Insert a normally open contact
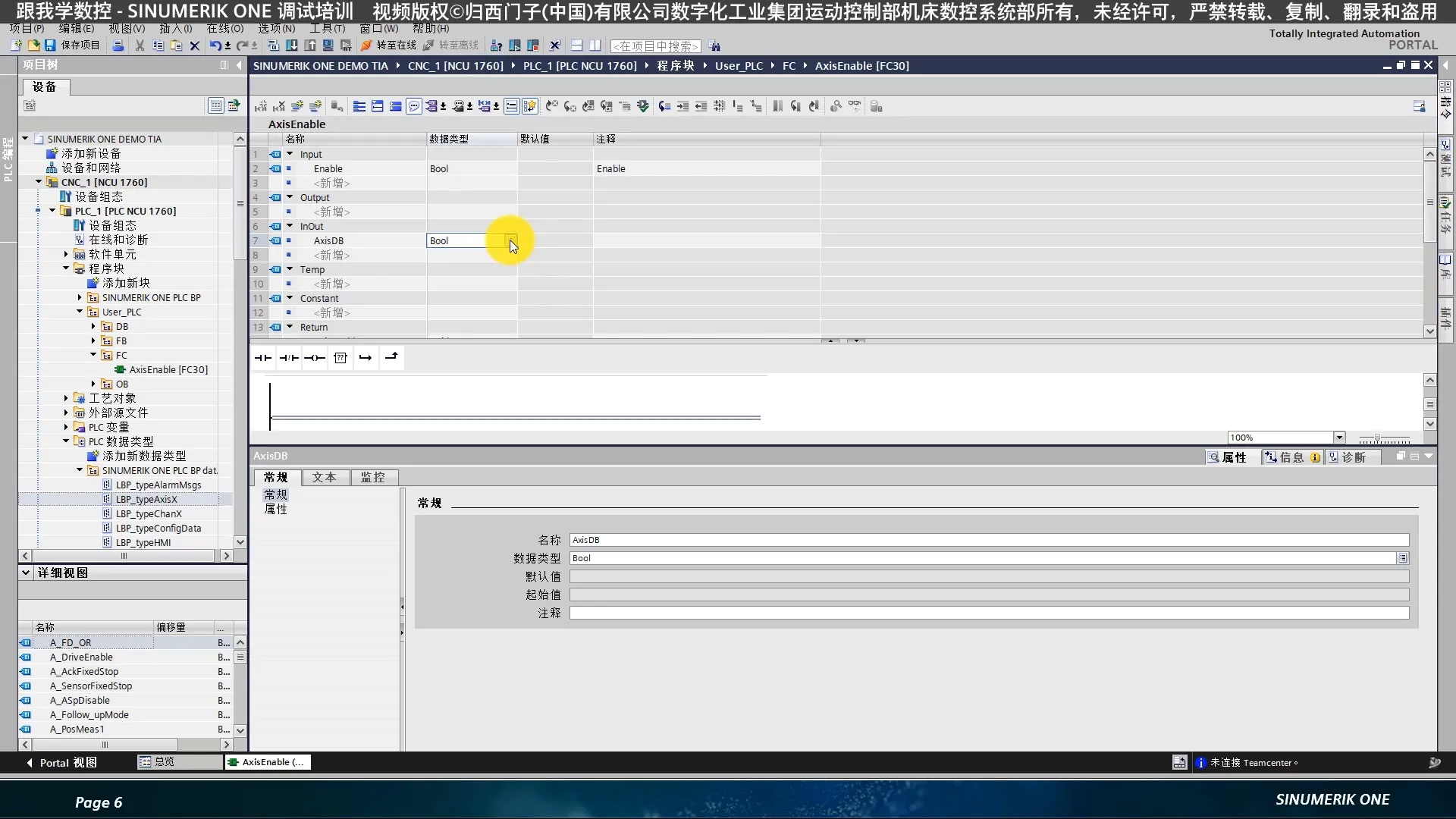Screen dimensions: 1456x819 263,358
